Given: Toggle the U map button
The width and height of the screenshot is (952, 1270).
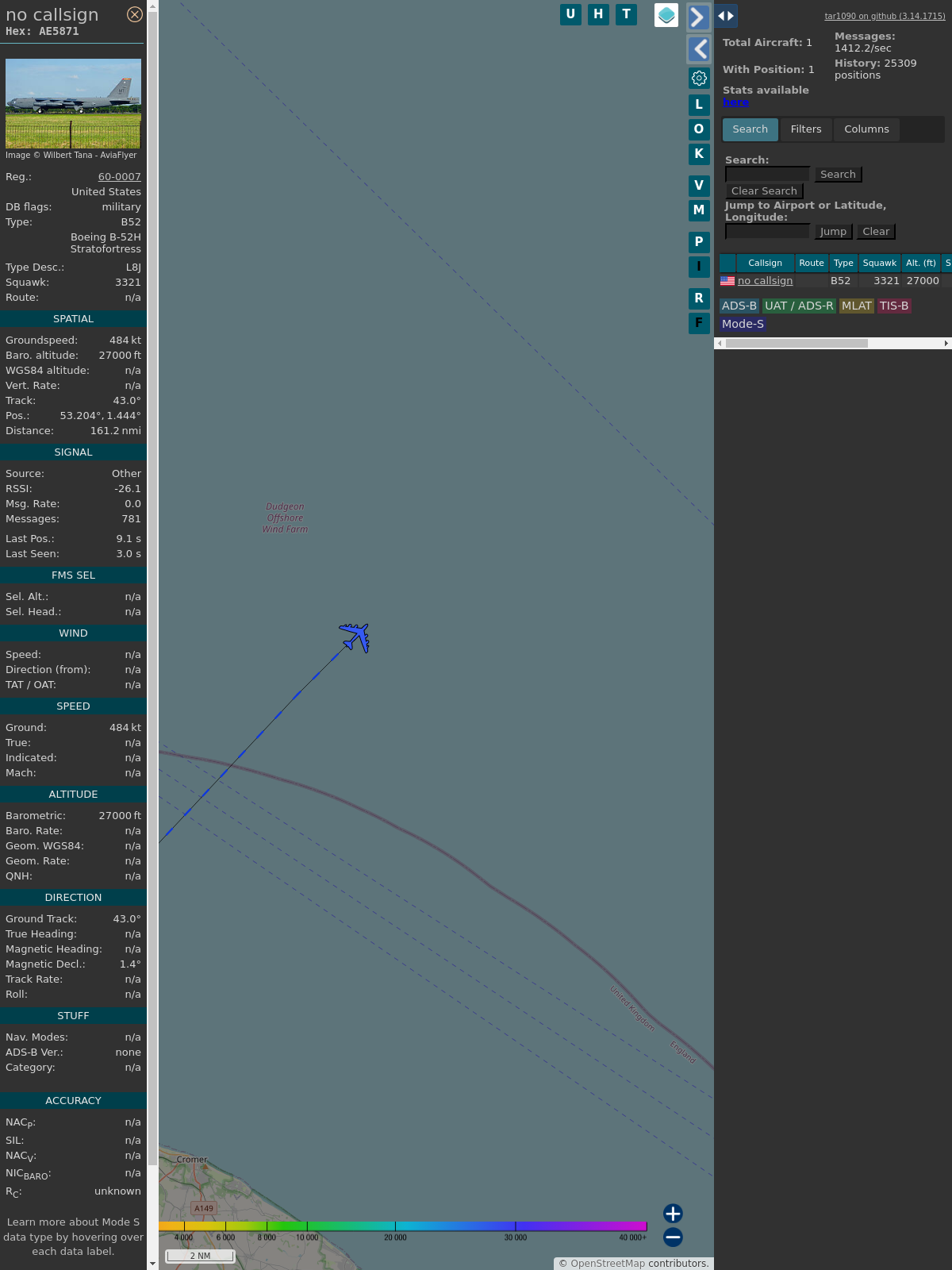Looking at the screenshot, I should [x=570, y=14].
